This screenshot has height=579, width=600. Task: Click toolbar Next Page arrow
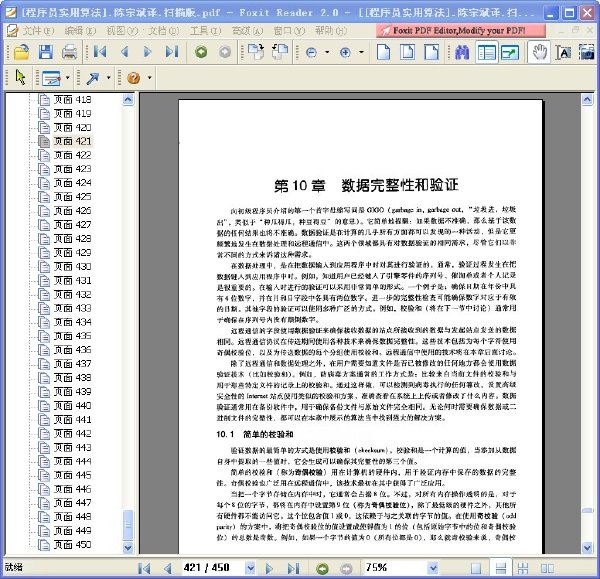click(x=148, y=52)
